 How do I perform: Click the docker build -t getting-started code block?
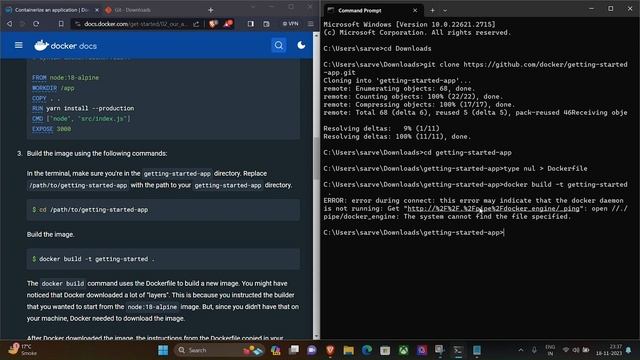[163, 259]
